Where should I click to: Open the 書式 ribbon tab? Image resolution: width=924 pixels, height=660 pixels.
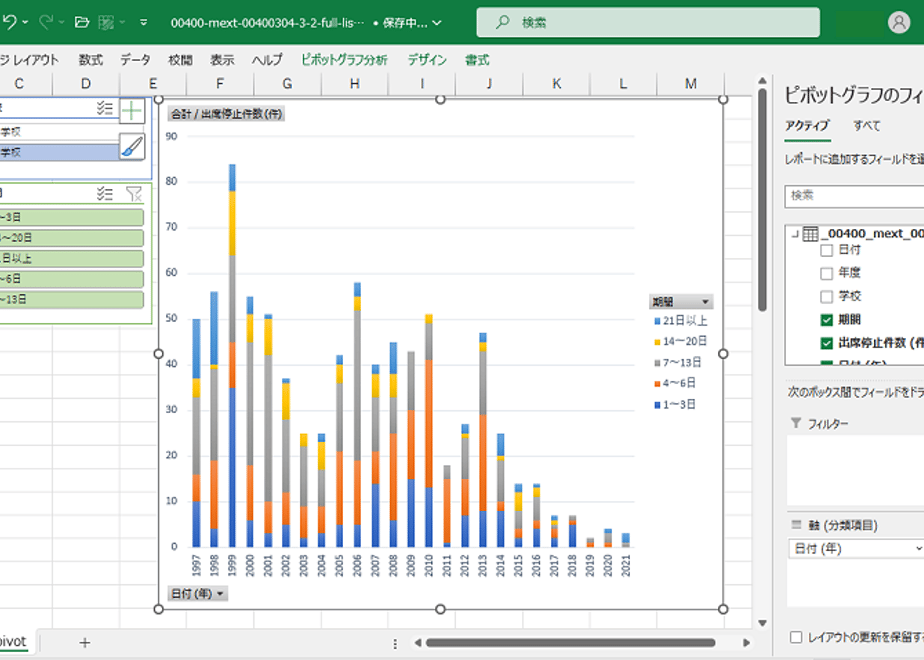(x=477, y=60)
